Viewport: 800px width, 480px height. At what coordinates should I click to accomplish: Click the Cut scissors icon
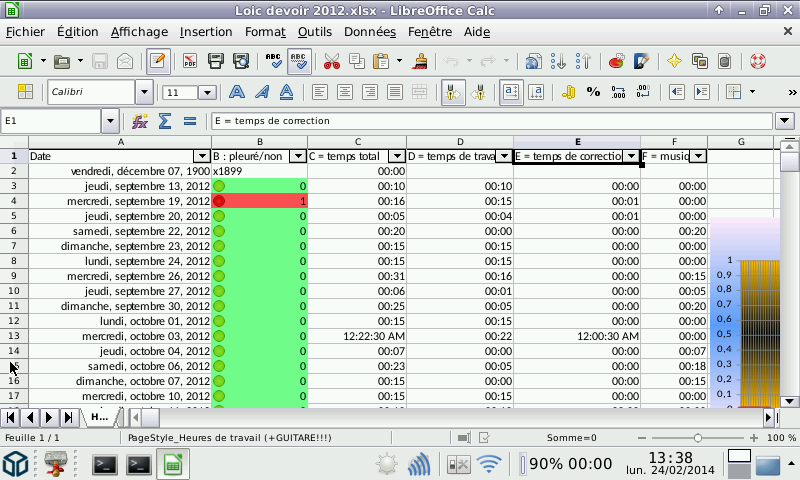point(332,62)
